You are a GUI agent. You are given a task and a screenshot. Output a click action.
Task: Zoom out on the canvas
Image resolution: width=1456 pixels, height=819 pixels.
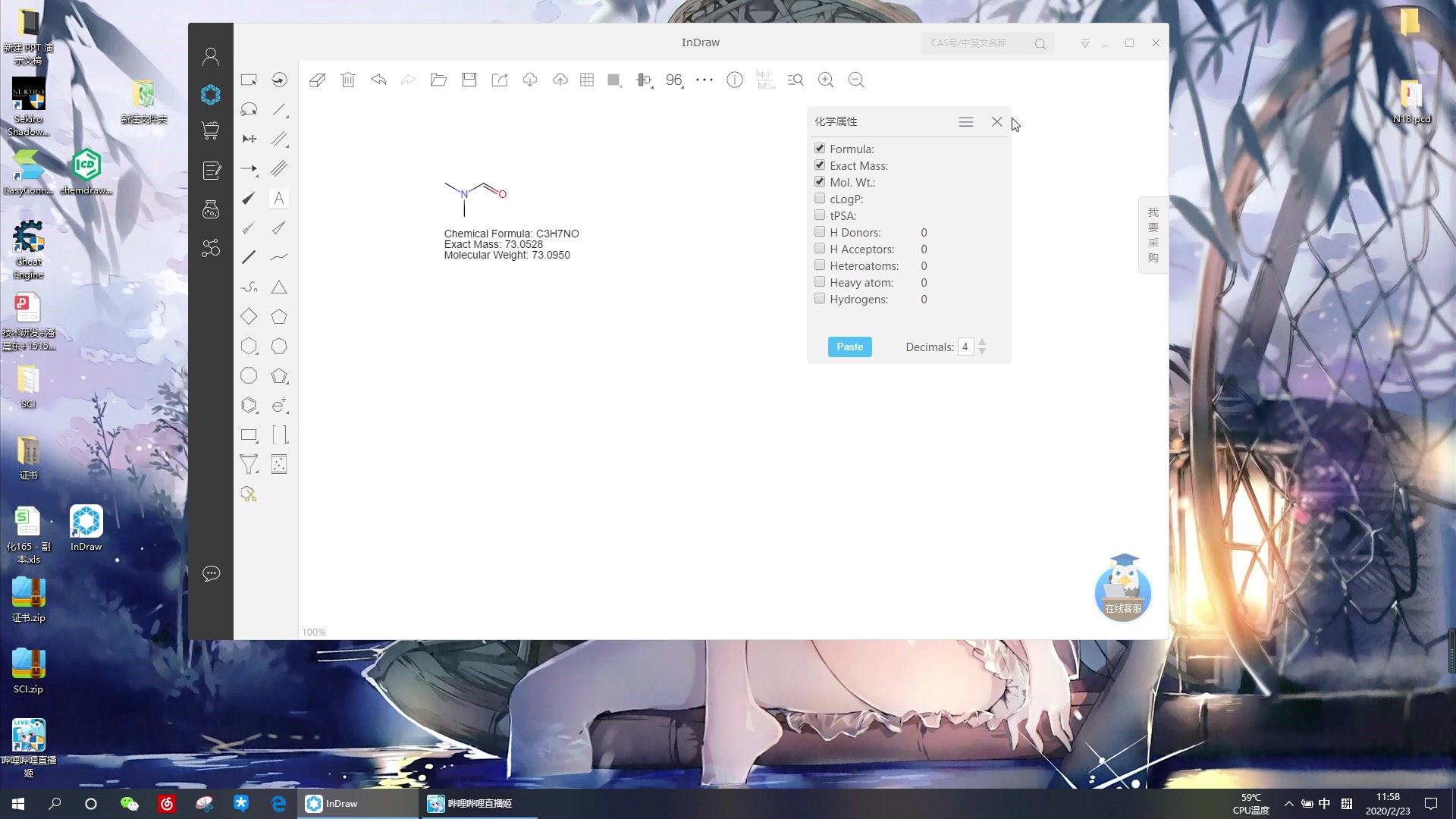coord(856,80)
